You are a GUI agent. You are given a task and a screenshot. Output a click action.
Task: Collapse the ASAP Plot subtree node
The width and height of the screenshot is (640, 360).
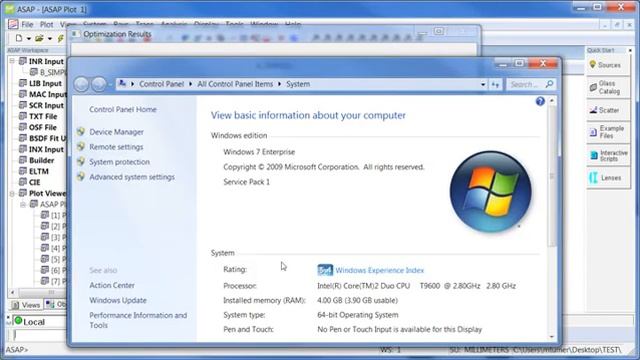[23, 204]
